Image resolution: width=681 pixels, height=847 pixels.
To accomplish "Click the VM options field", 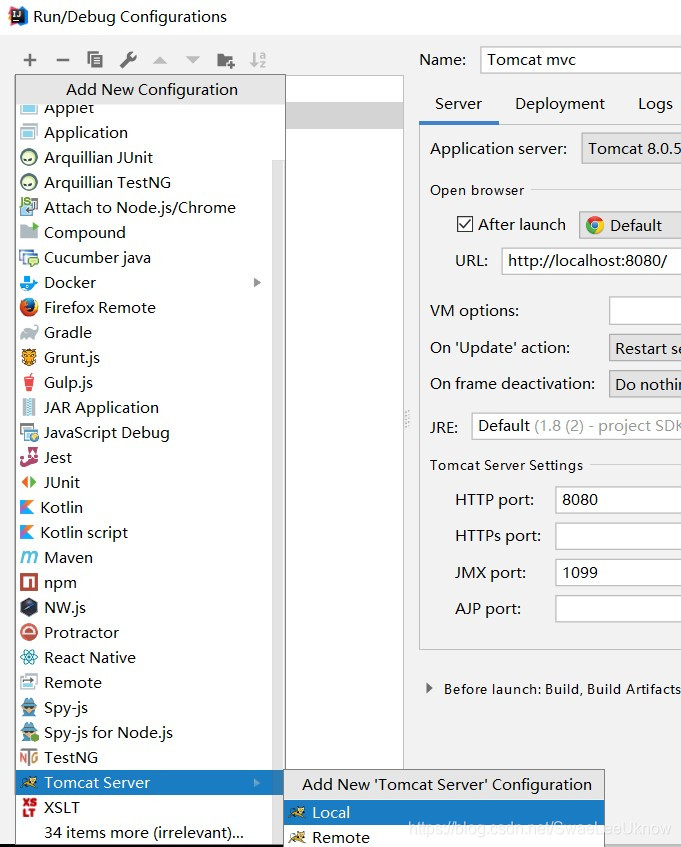I will pyautogui.click(x=645, y=311).
